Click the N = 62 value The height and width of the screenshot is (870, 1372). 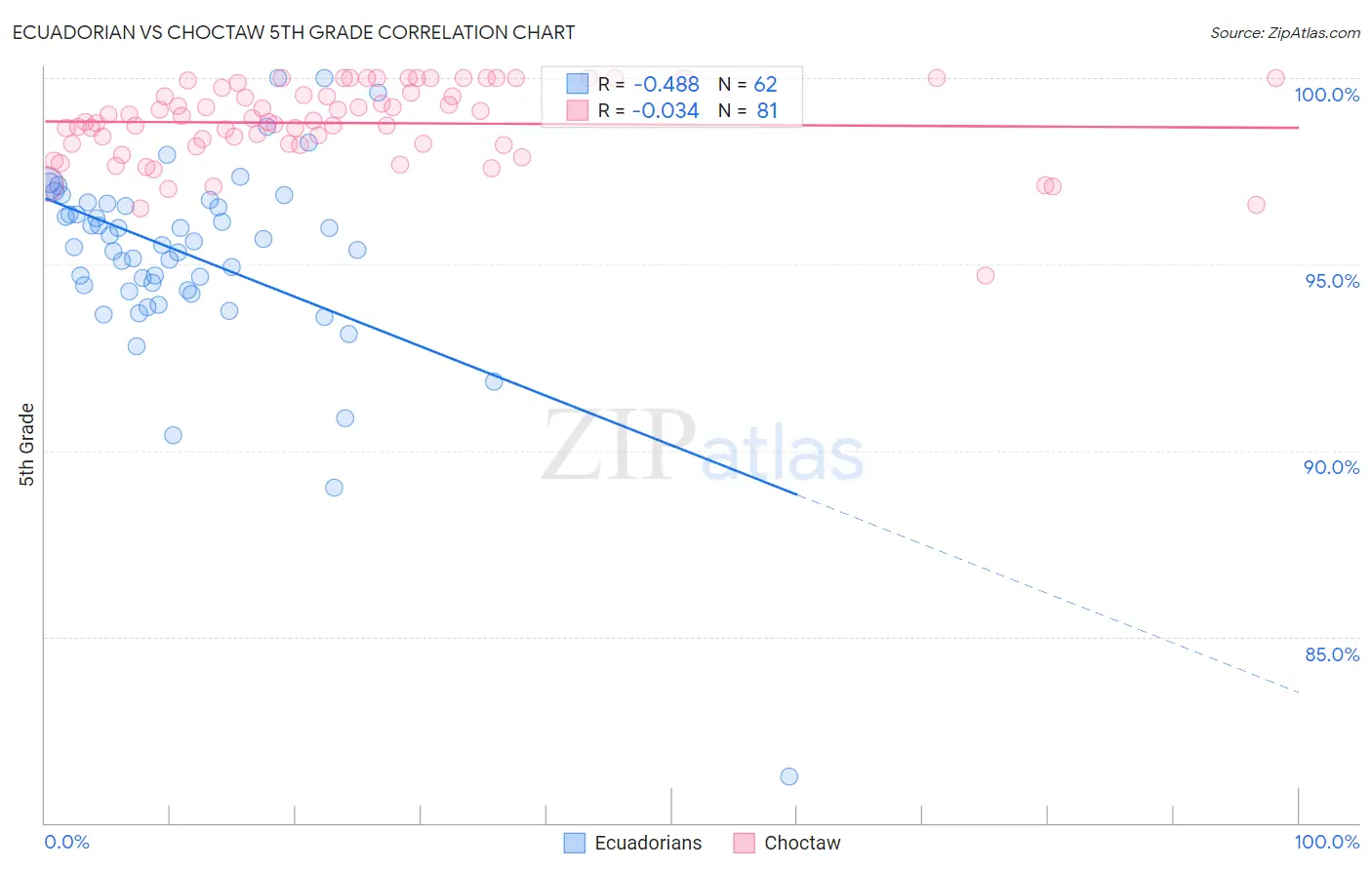[747, 84]
